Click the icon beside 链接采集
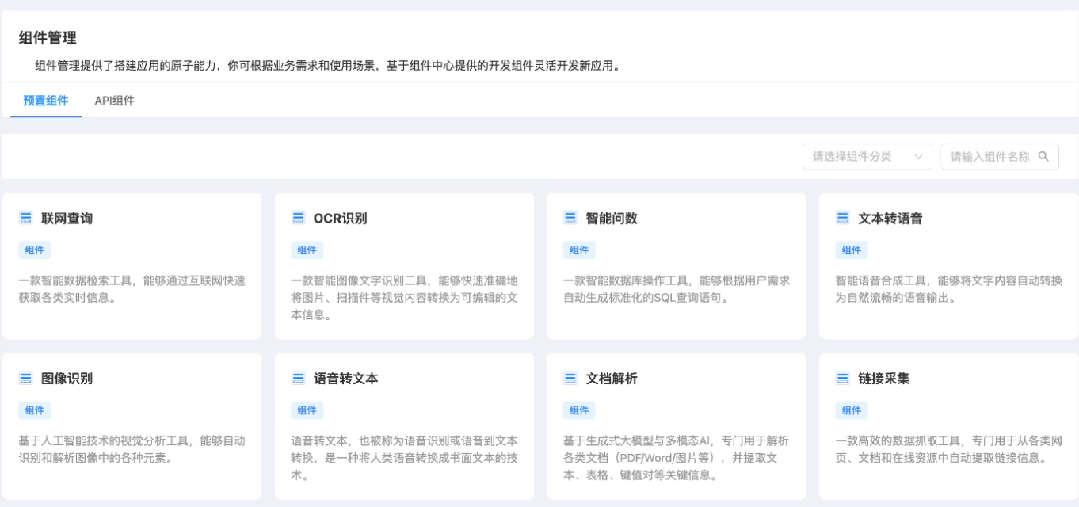 842,378
